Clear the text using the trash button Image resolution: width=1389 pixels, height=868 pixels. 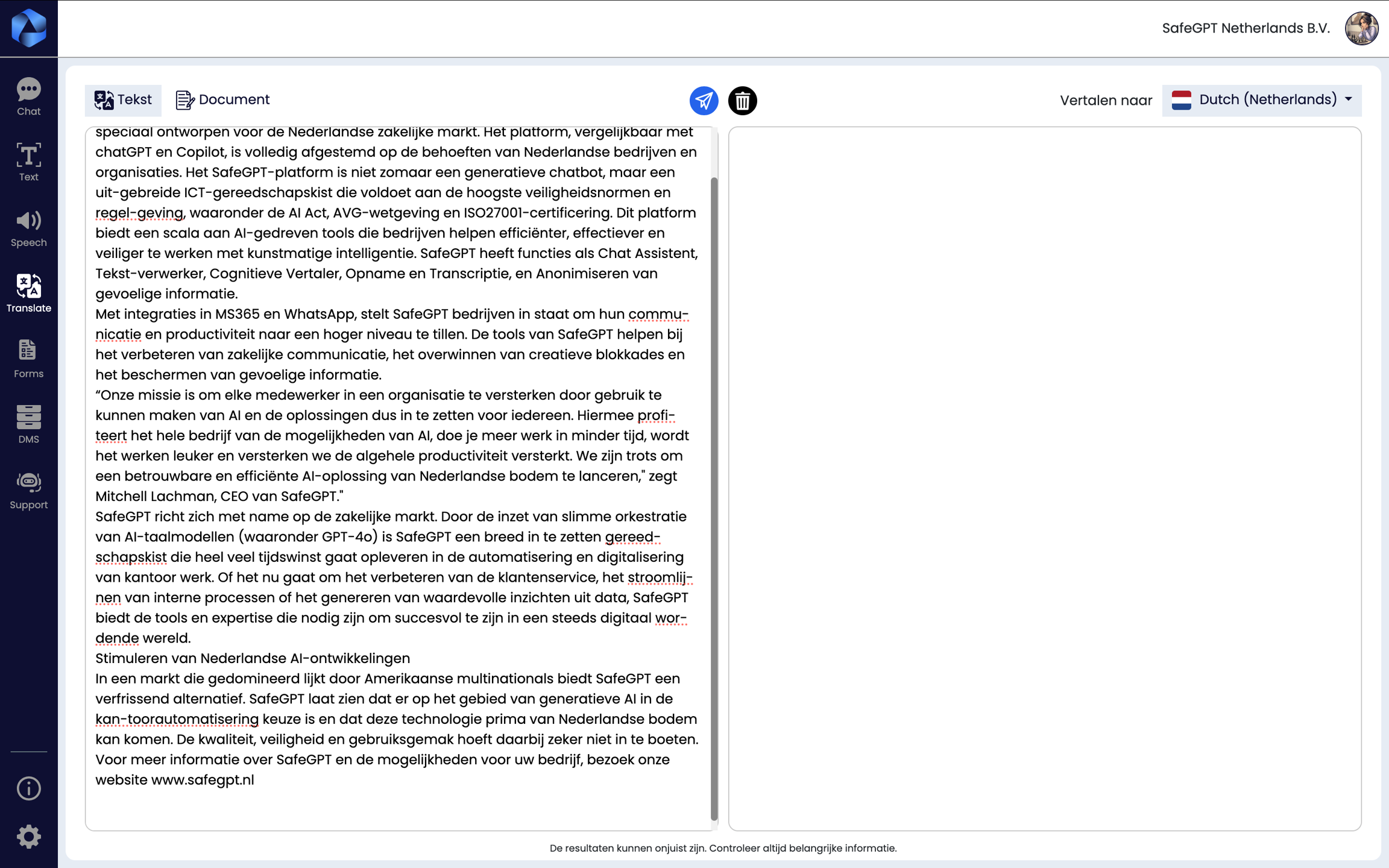click(x=742, y=101)
